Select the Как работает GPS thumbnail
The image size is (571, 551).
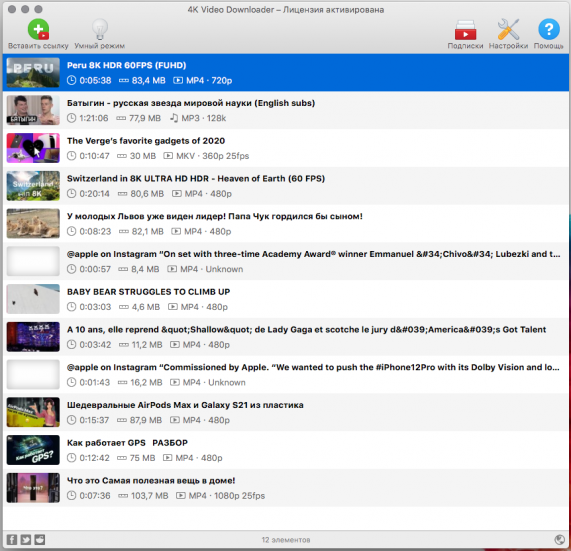(33, 450)
